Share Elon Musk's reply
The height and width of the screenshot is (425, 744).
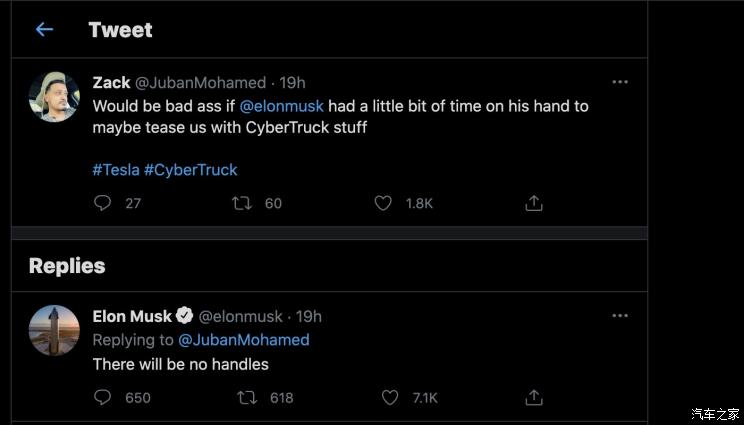tap(534, 397)
